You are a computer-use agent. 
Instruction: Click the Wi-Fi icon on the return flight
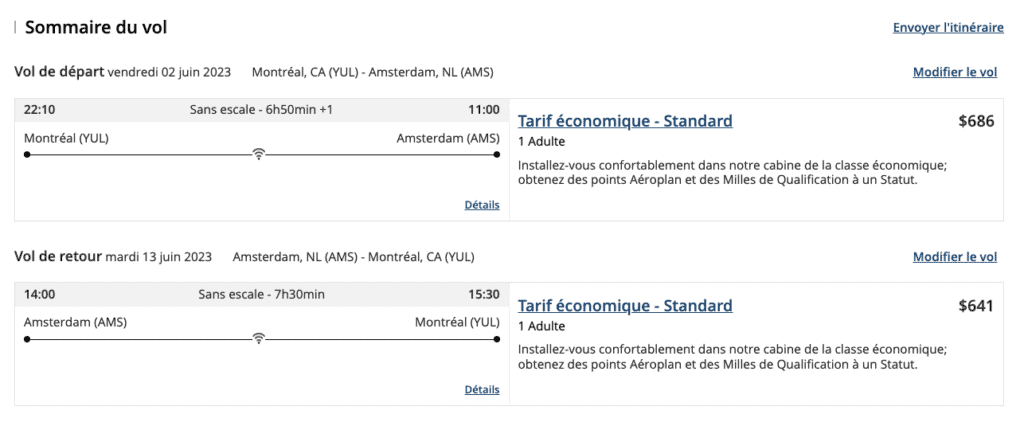258,338
